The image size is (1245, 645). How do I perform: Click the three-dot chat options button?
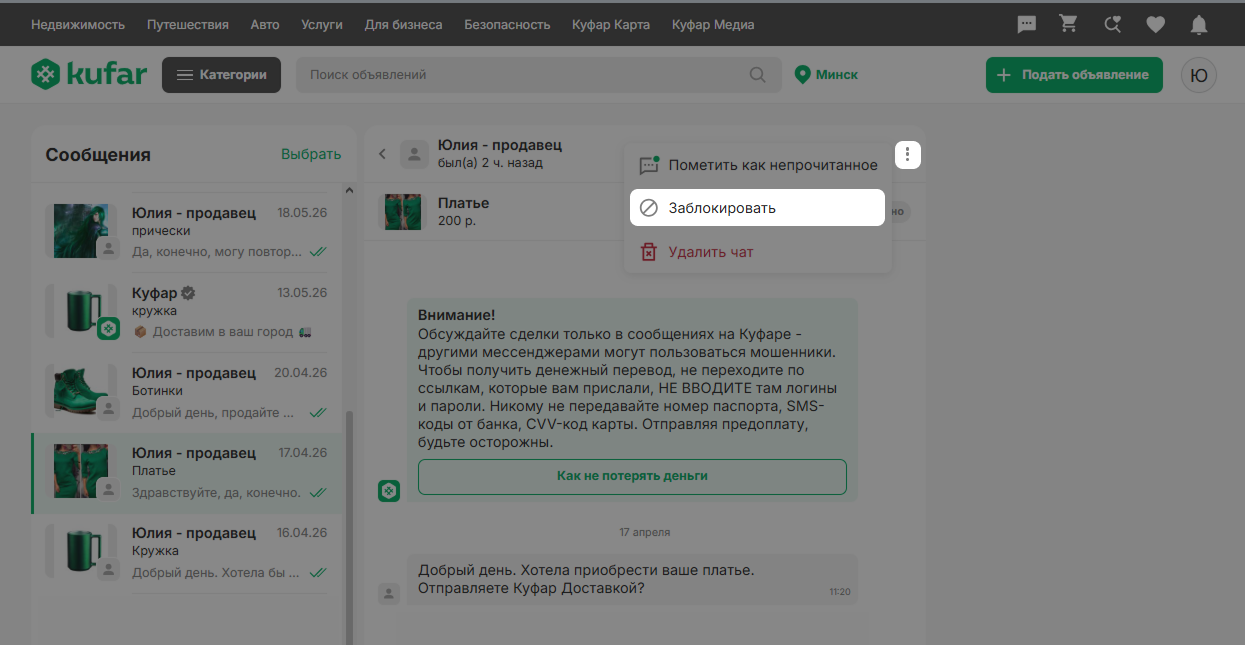point(907,154)
